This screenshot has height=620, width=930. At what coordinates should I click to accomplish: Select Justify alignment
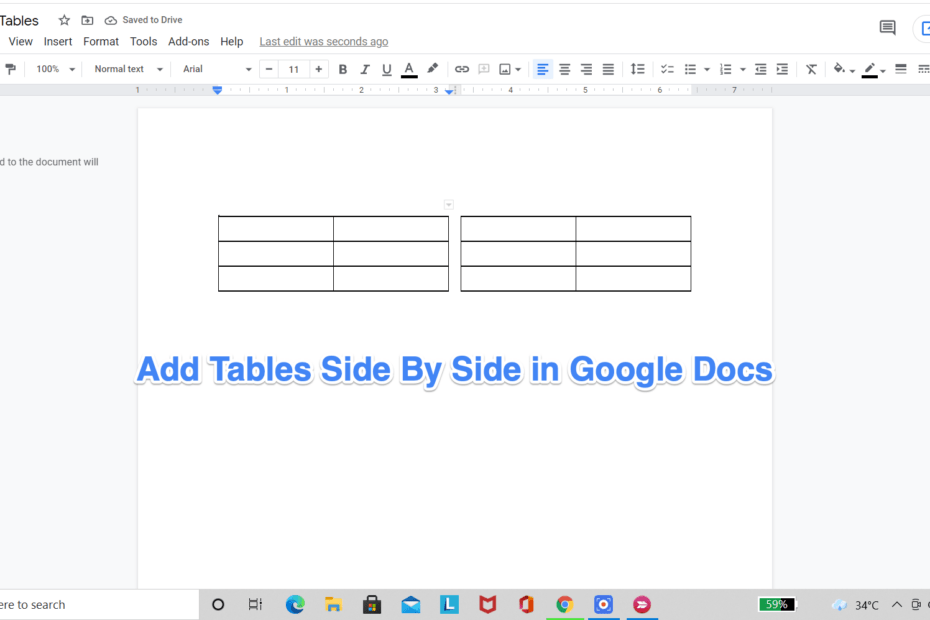[608, 69]
